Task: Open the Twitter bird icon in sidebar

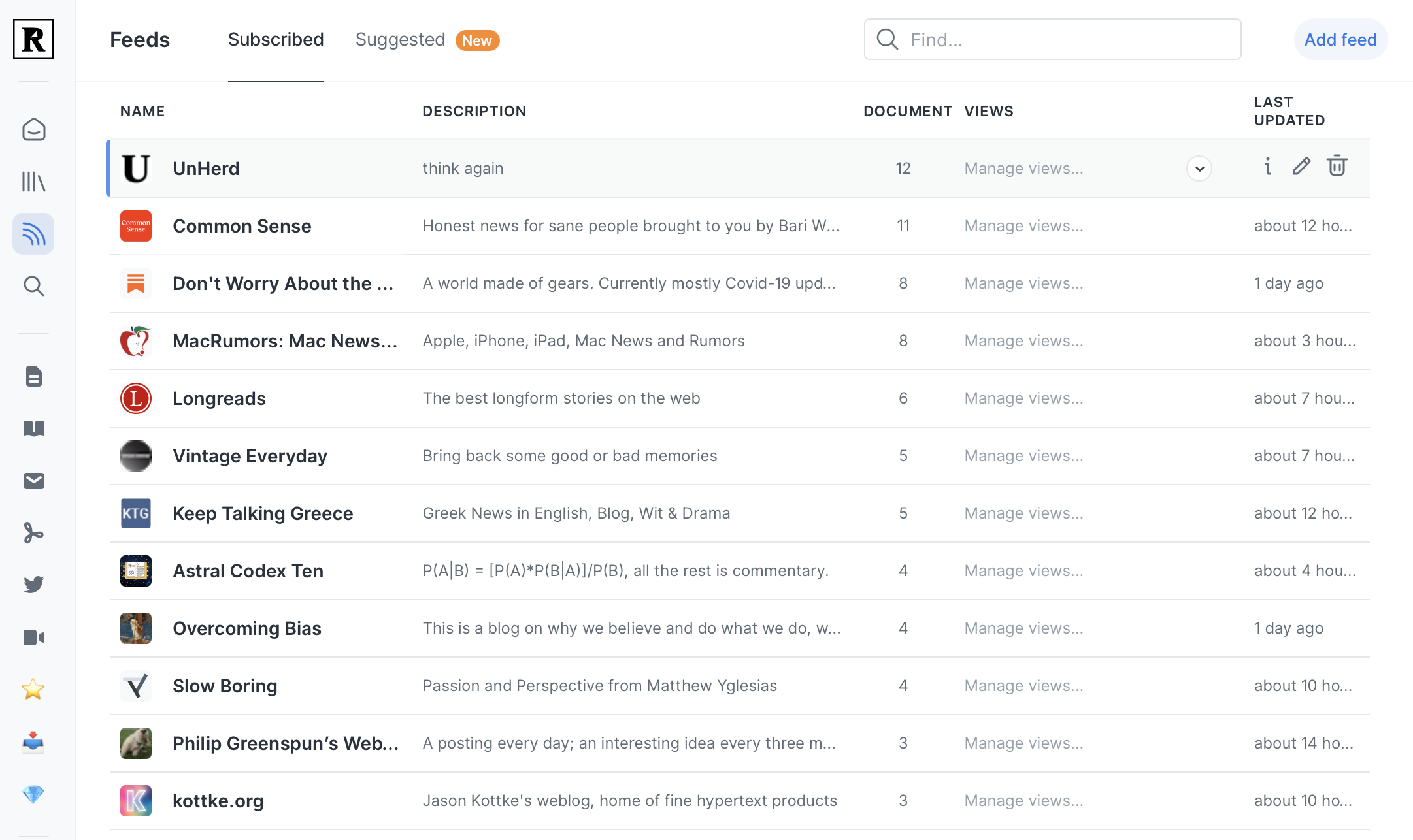Action: [x=33, y=584]
